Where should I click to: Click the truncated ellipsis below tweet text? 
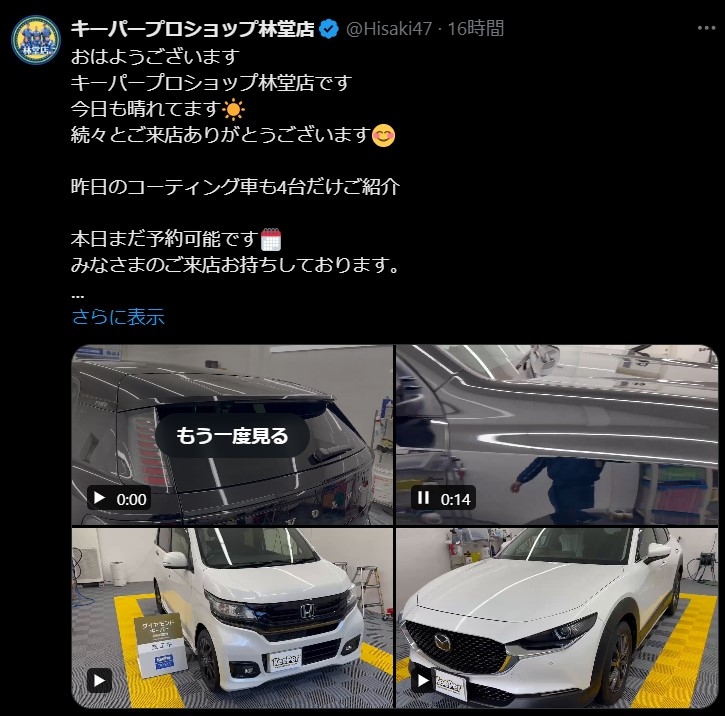(x=78, y=296)
